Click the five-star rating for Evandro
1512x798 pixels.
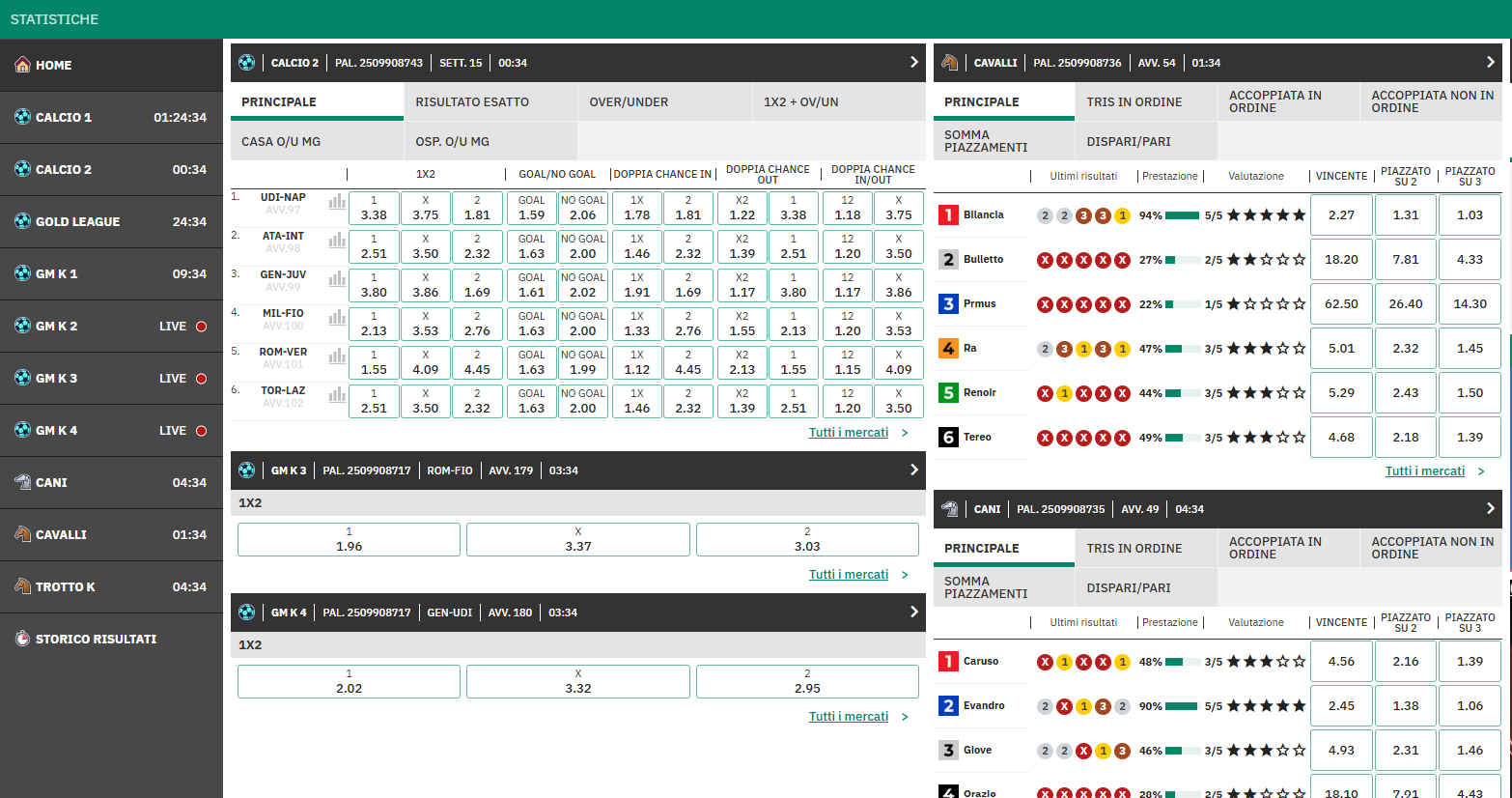coord(1266,706)
